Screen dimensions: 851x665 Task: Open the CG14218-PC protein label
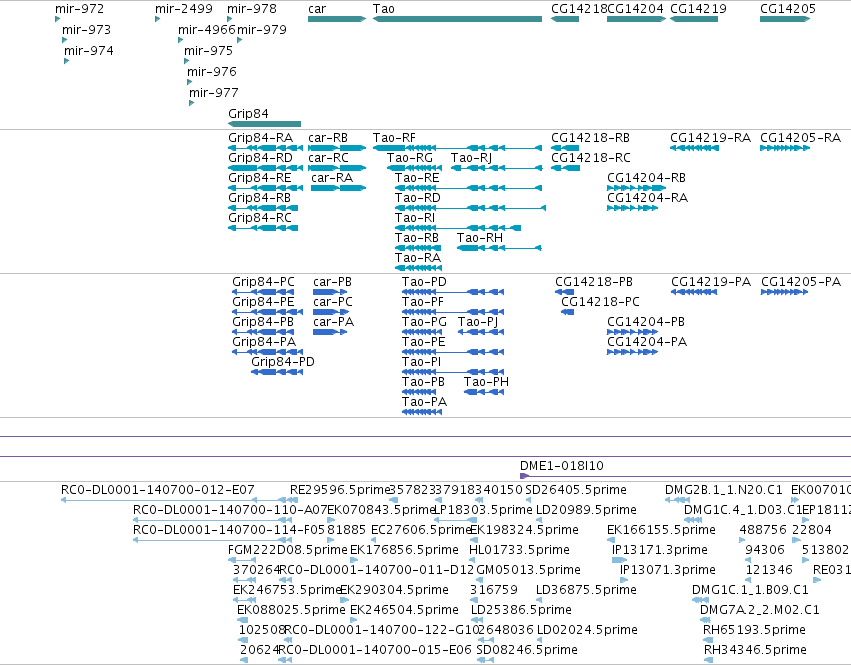(600, 301)
